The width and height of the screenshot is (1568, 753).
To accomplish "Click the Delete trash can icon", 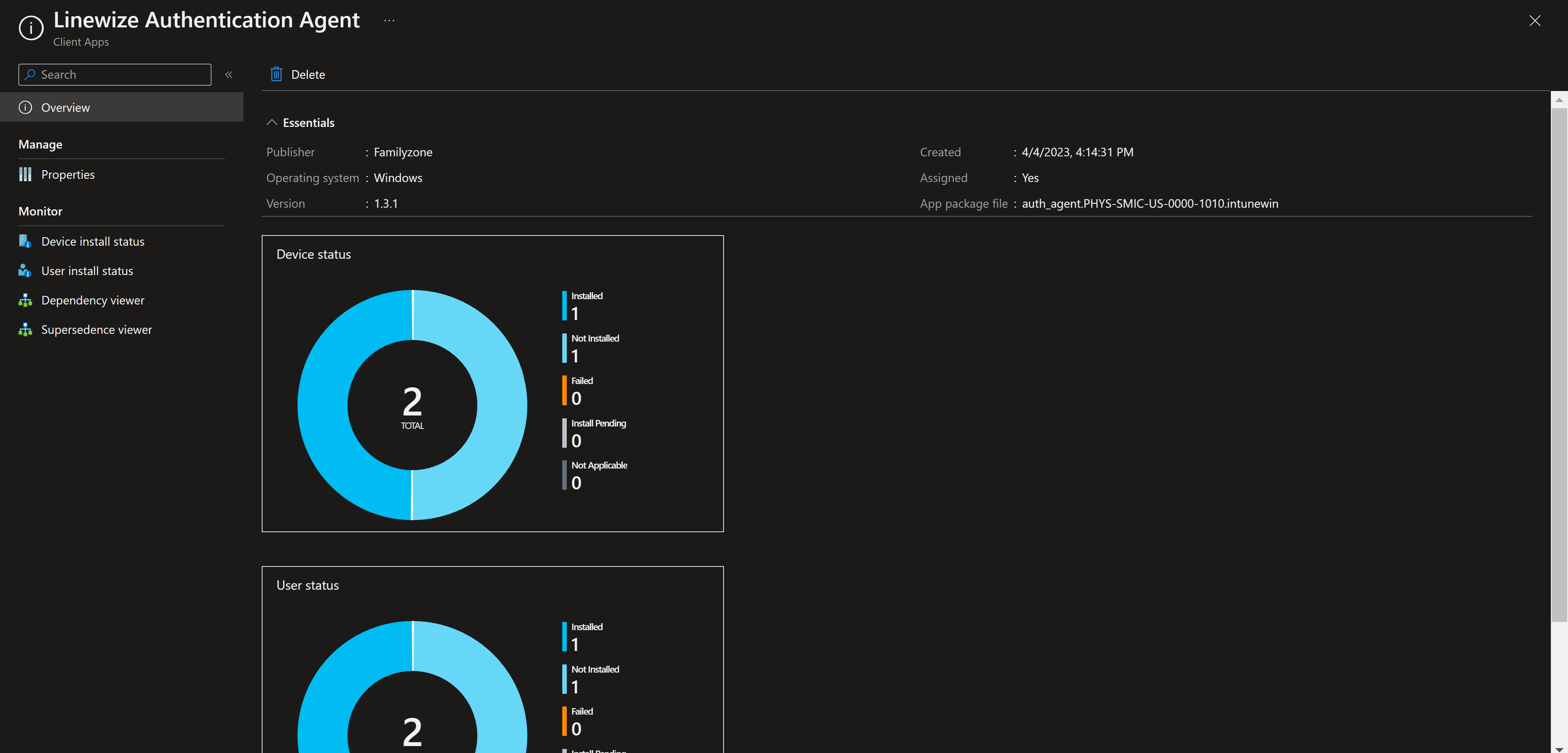I will click(x=276, y=74).
